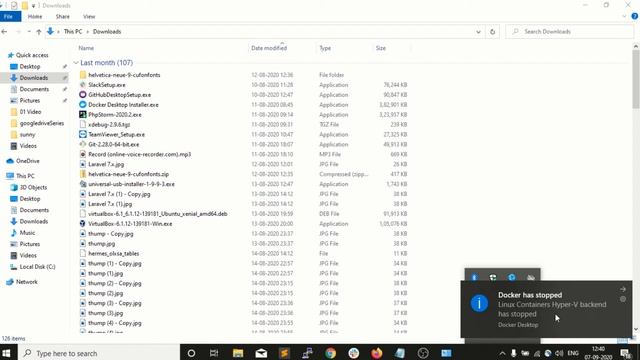
Task: Click the Search Downloads field
Action: click(570, 31)
